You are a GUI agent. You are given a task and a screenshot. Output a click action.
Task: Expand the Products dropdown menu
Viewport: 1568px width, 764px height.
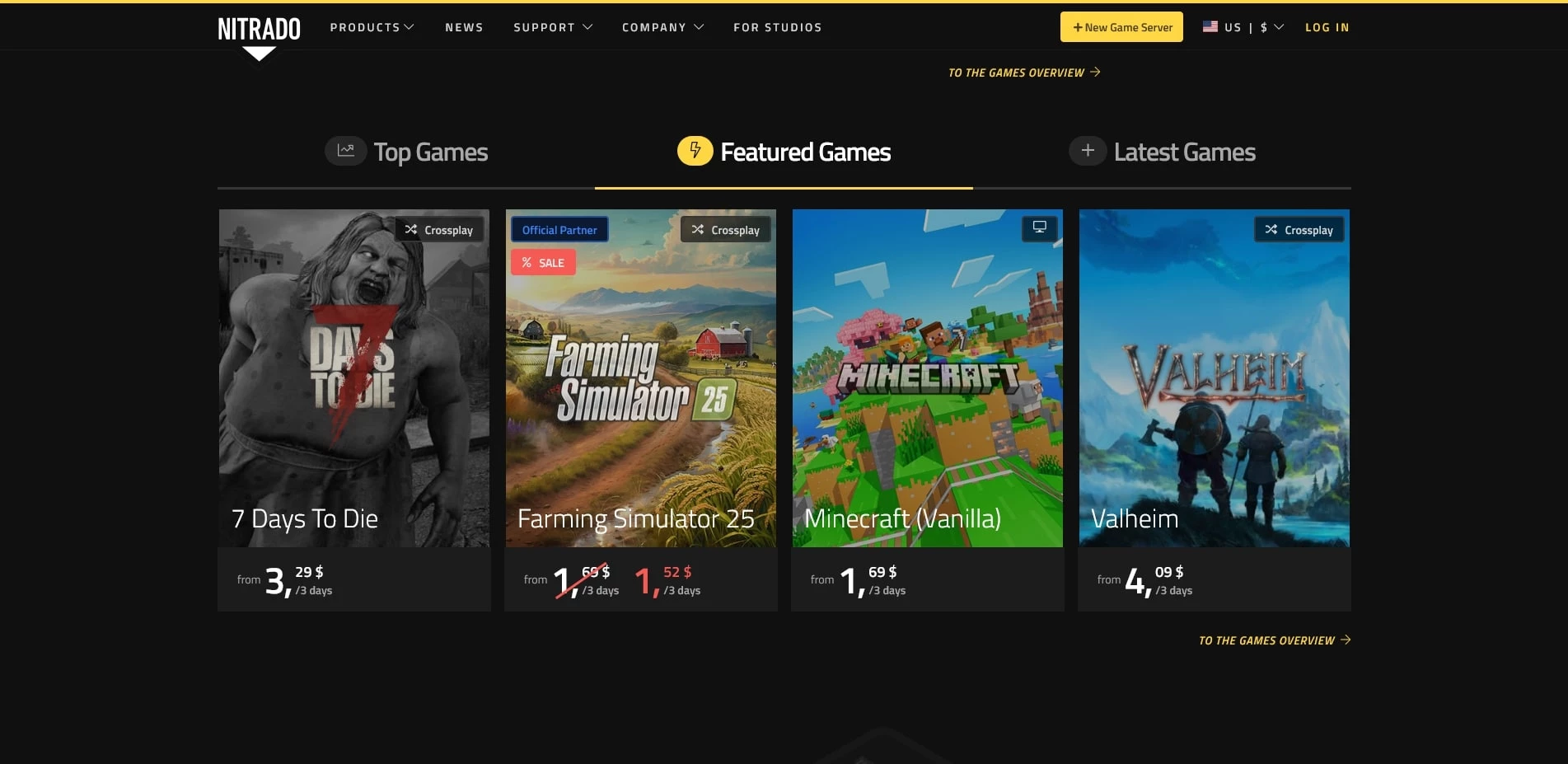pyautogui.click(x=372, y=27)
